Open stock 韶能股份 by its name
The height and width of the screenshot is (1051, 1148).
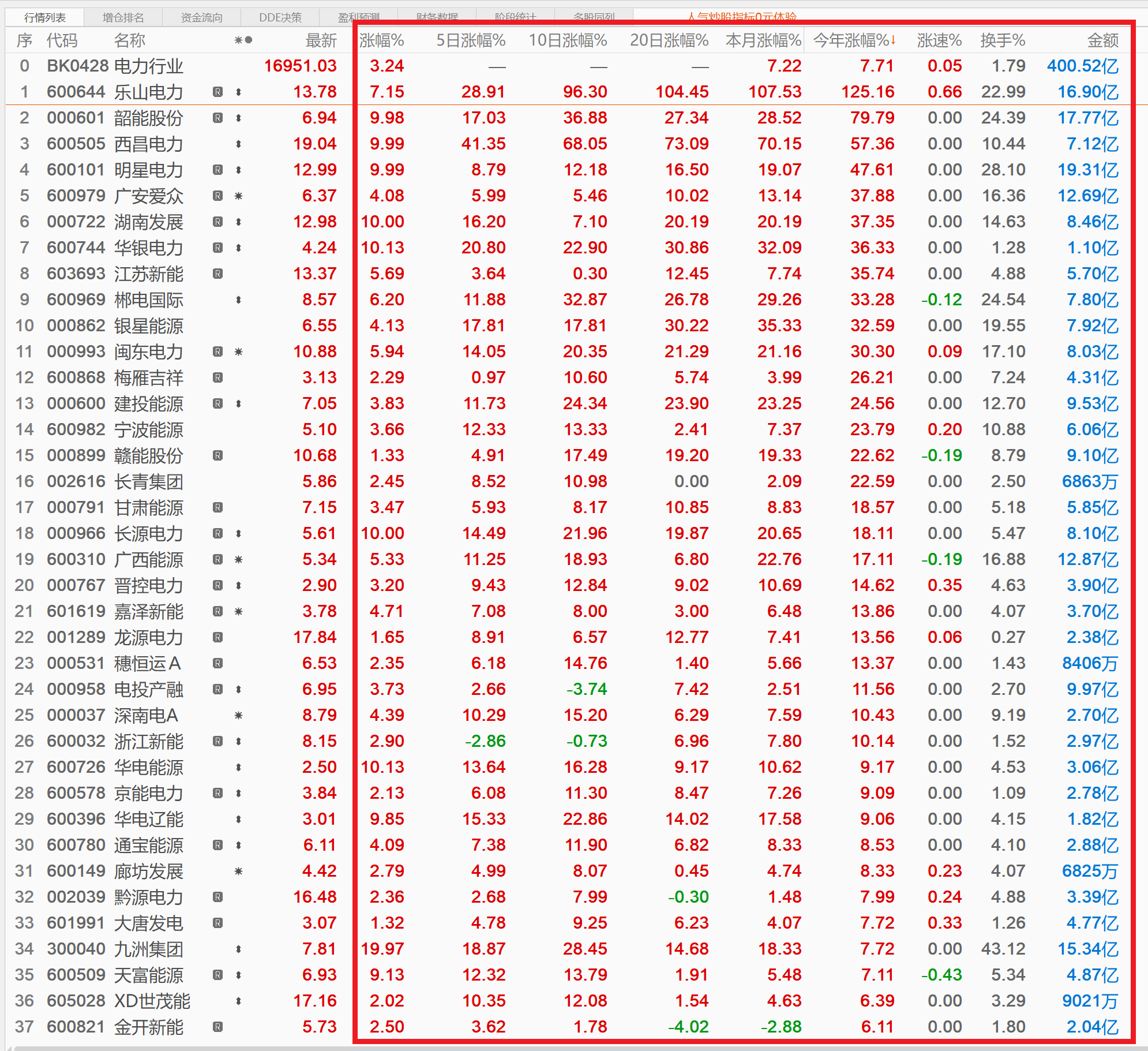click(x=148, y=118)
